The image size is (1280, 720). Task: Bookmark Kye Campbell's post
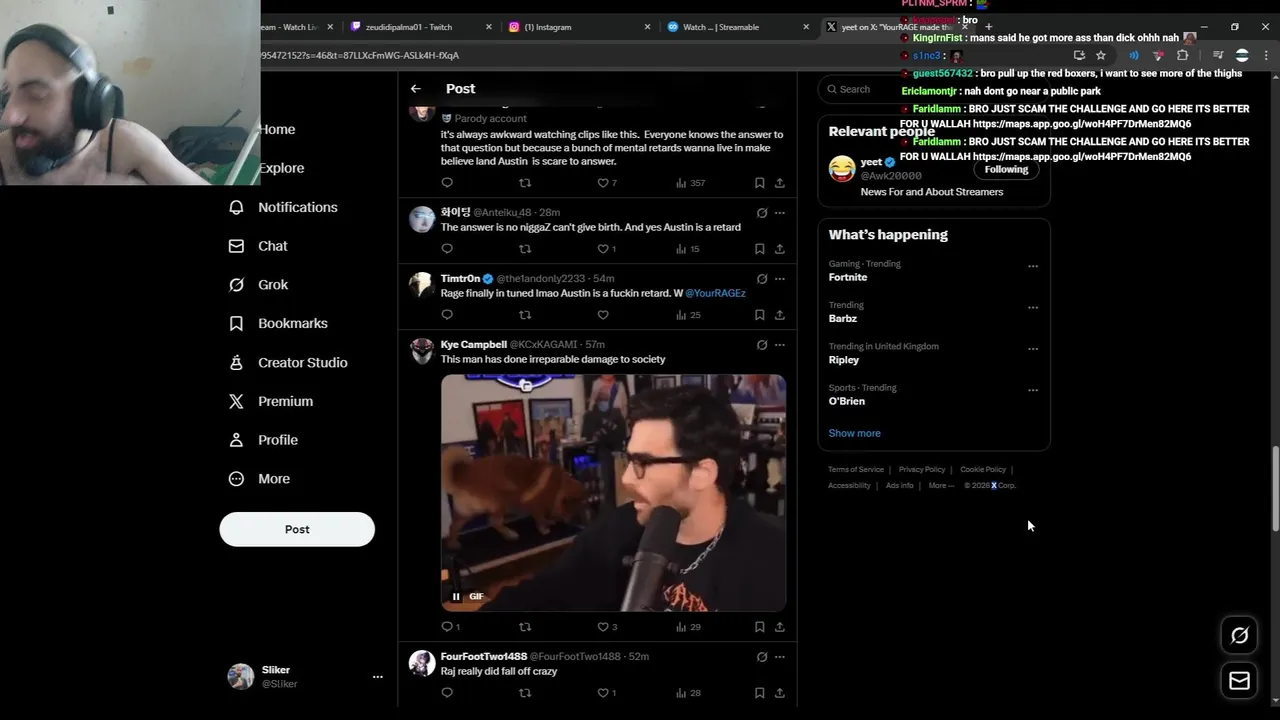pyautogui.click(x=760, y=627)
